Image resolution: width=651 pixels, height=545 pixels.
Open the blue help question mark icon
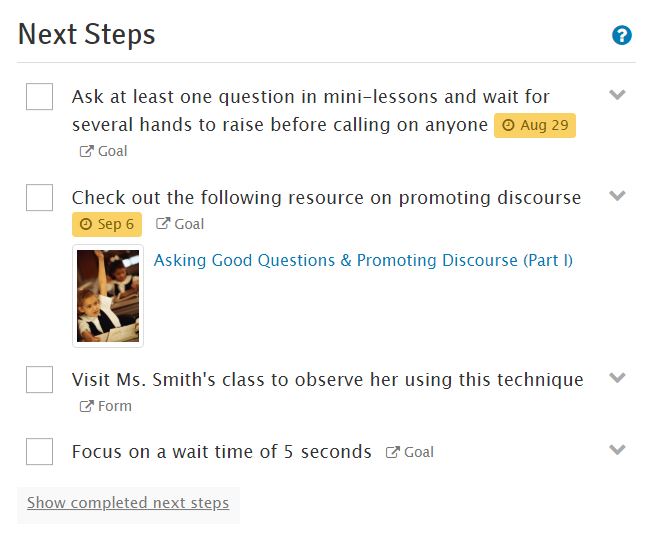pyautogui.click(x=622, y=35)
